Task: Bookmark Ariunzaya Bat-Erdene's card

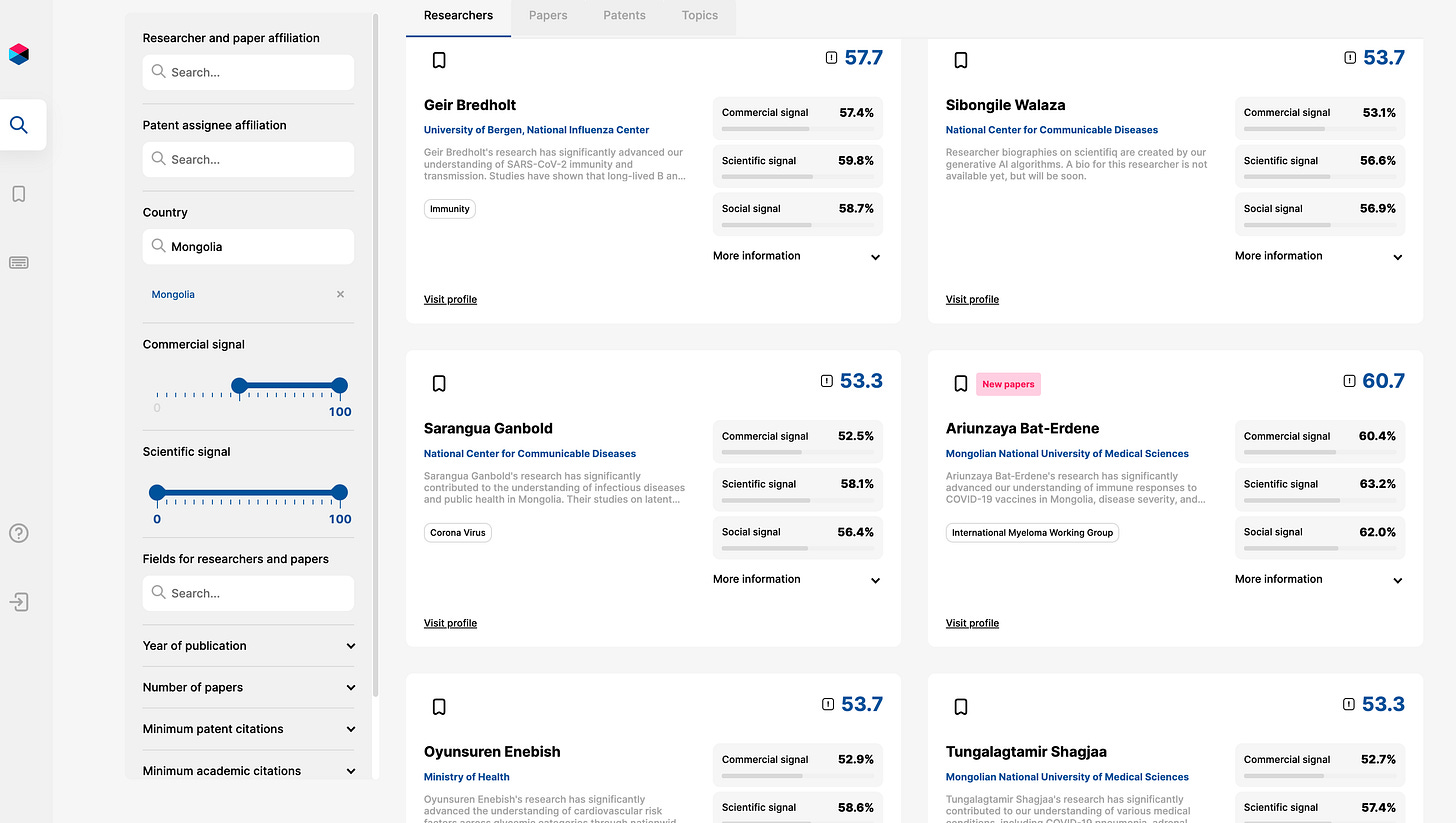Action: pos(961,383)
